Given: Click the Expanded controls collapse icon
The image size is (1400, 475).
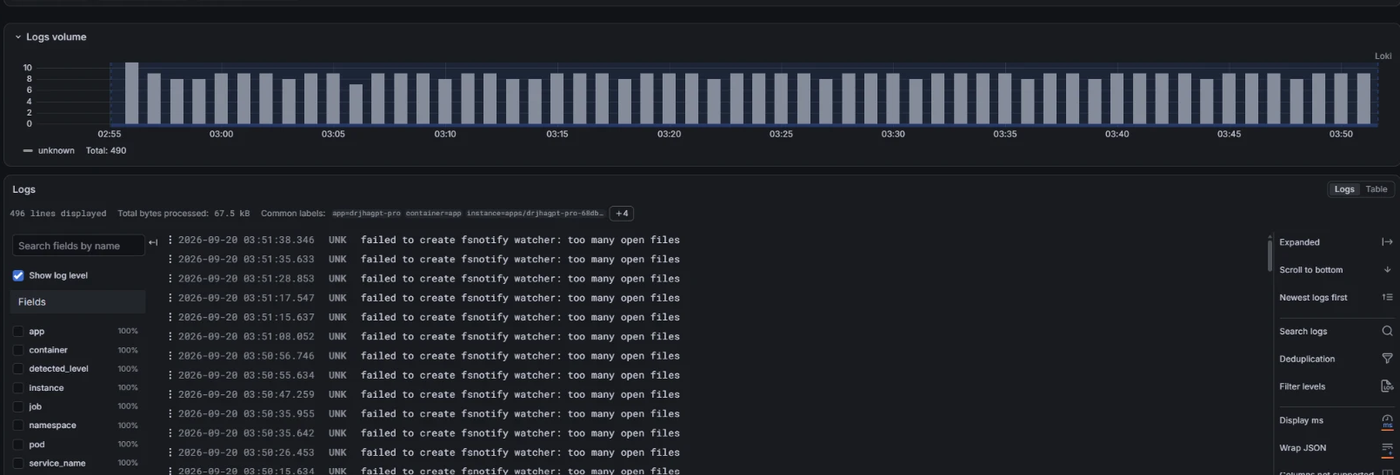Looking at the screenshot, I should pos(1387,242).
